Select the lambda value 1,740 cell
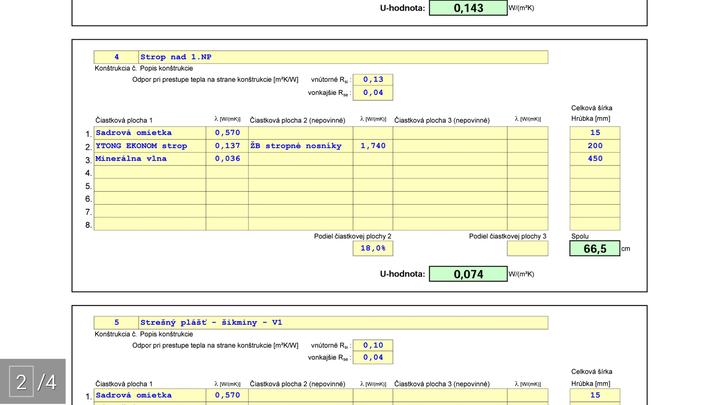Viewport: 720px width, 405px height. (x=372, y=146)
